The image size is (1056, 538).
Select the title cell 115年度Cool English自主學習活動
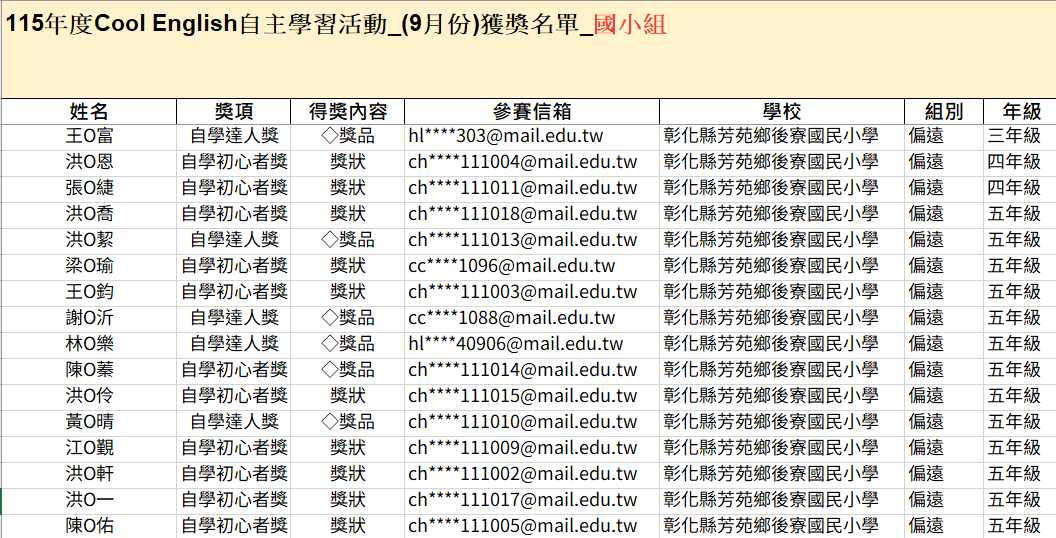[529, 49]
